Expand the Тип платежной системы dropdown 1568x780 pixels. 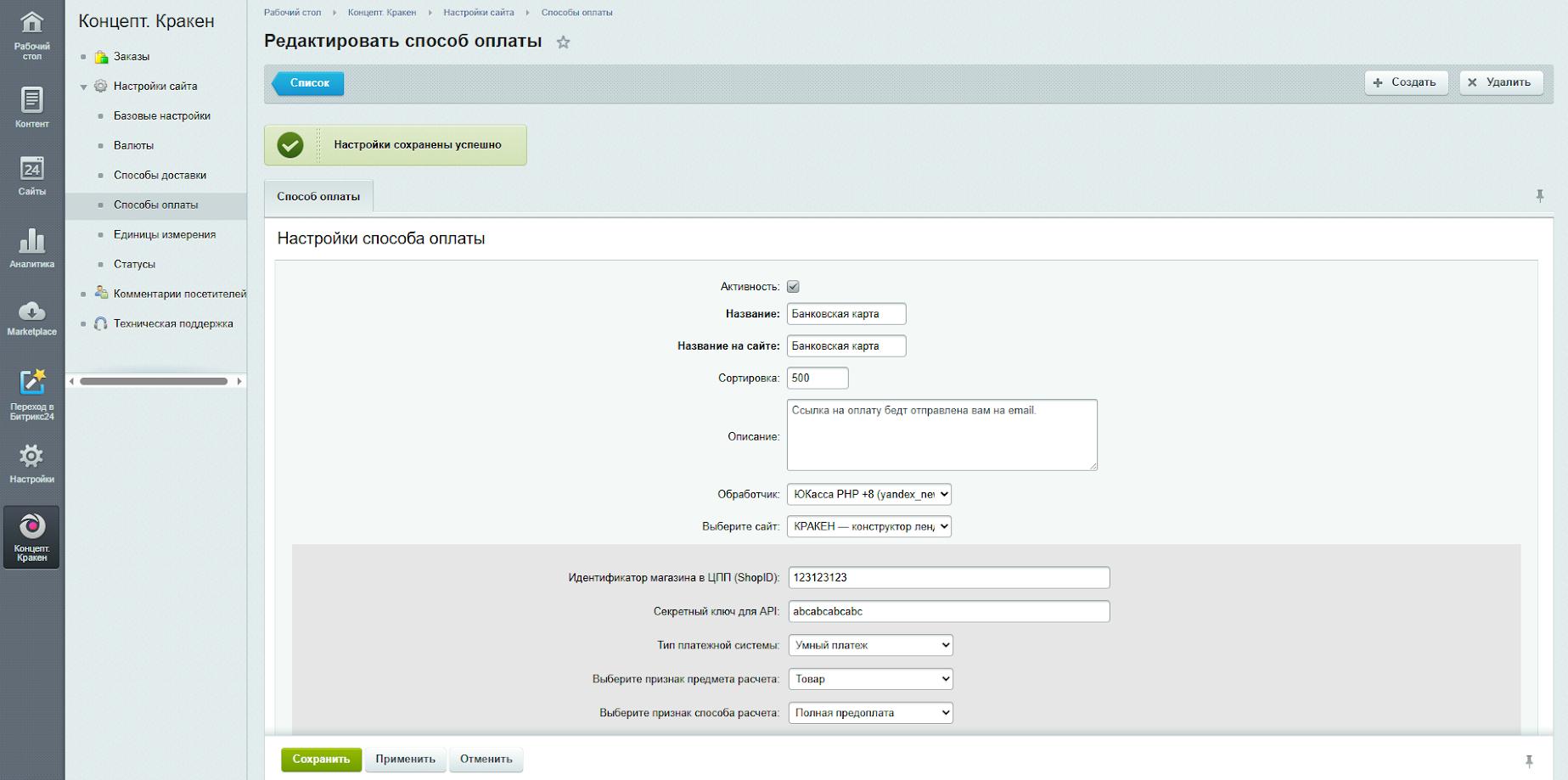click(x=870, y=645)
